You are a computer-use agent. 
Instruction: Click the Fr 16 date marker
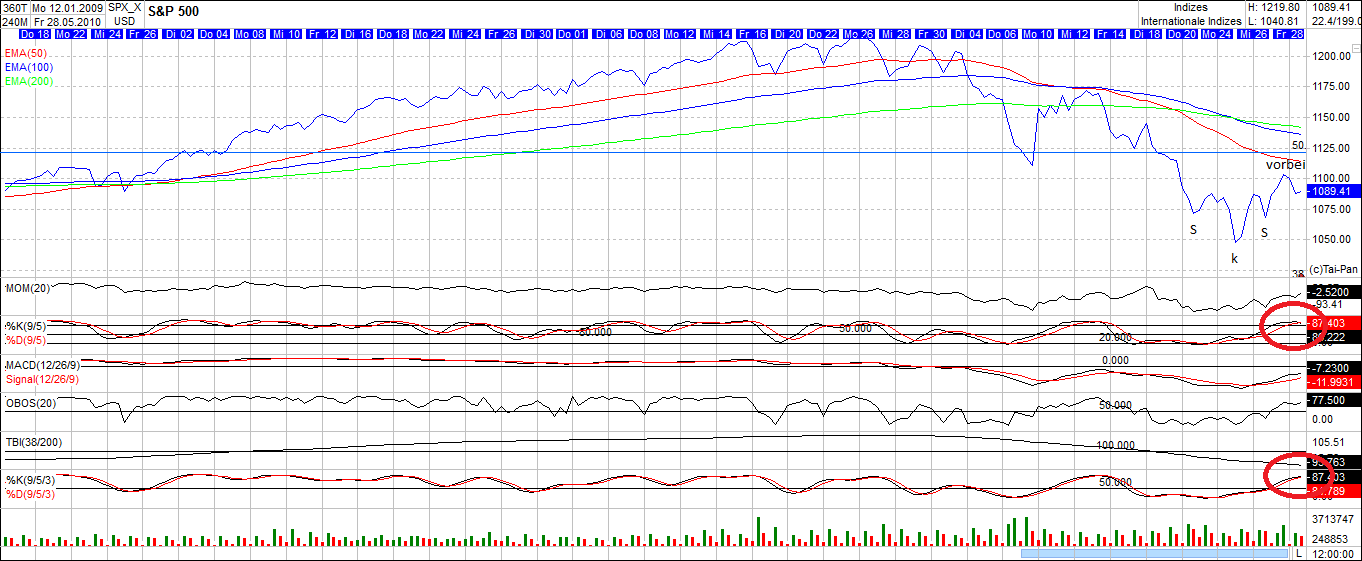pos(753,34)
